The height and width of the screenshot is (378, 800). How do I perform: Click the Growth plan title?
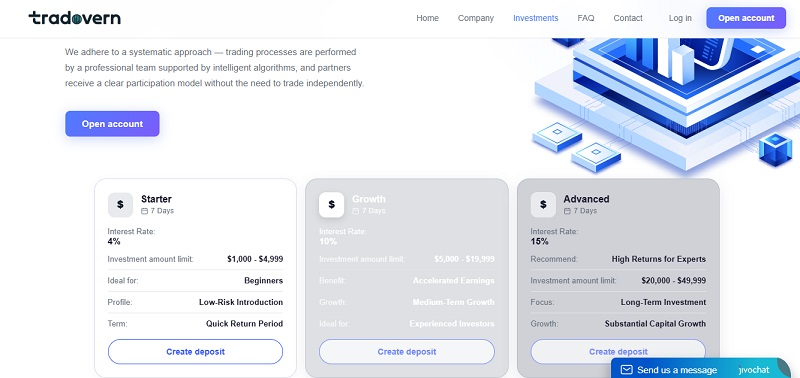coord(369,199)
